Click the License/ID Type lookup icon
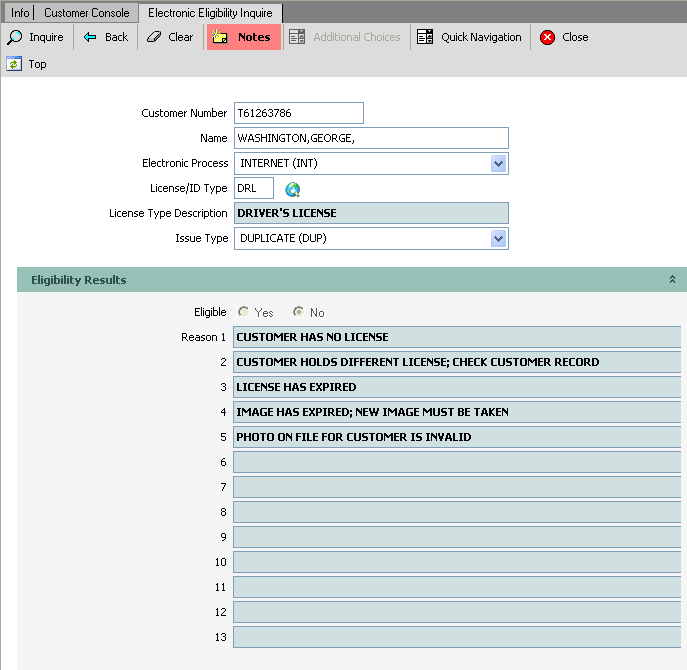This screenshot has width=687, height=670. click(x=292, y=189)
